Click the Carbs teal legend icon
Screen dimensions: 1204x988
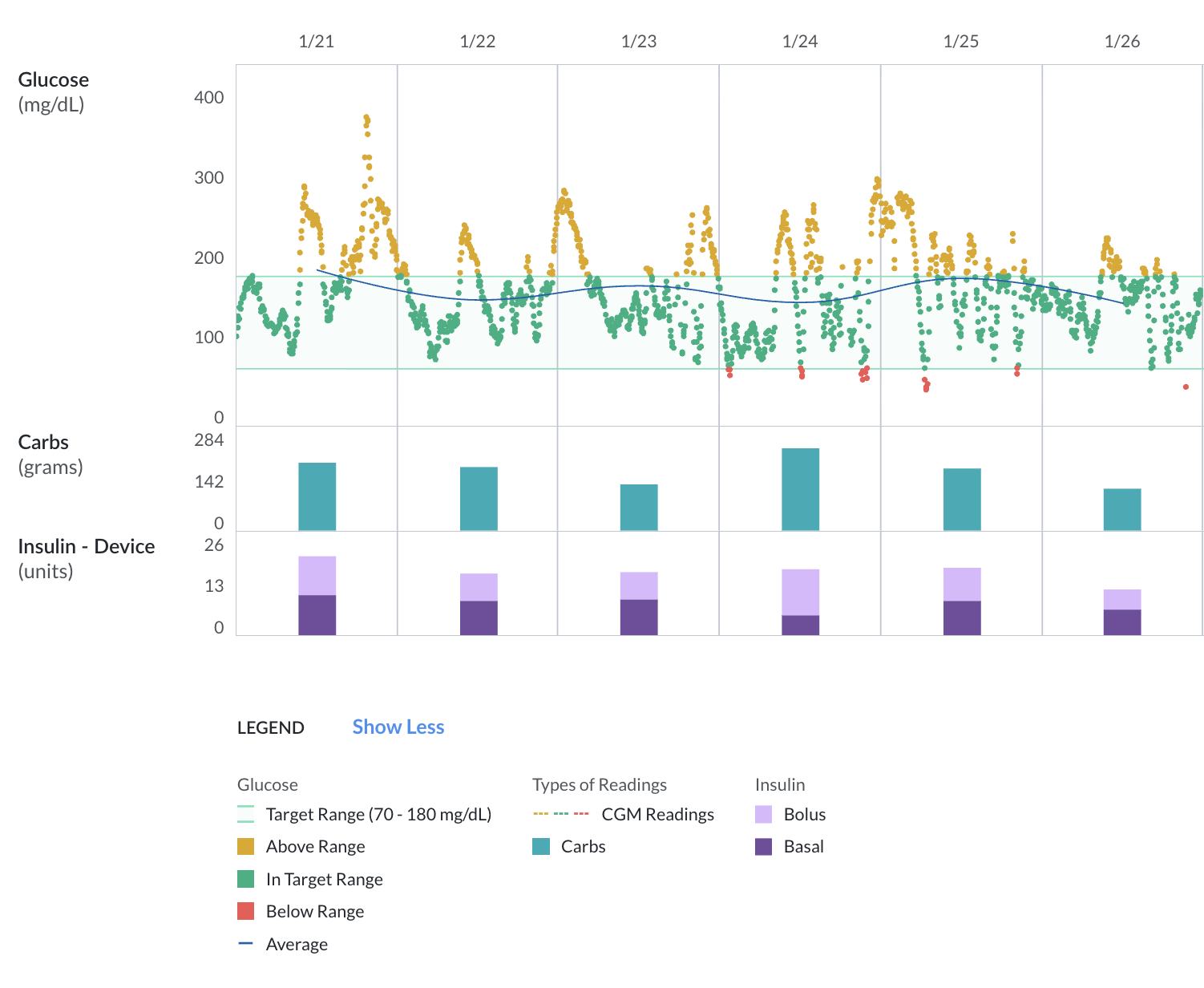click(542, 846)
